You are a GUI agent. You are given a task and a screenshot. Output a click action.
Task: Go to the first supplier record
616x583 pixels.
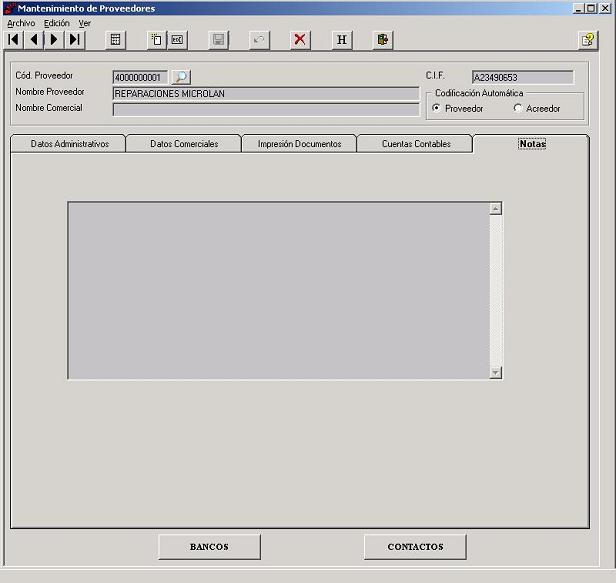14,40
